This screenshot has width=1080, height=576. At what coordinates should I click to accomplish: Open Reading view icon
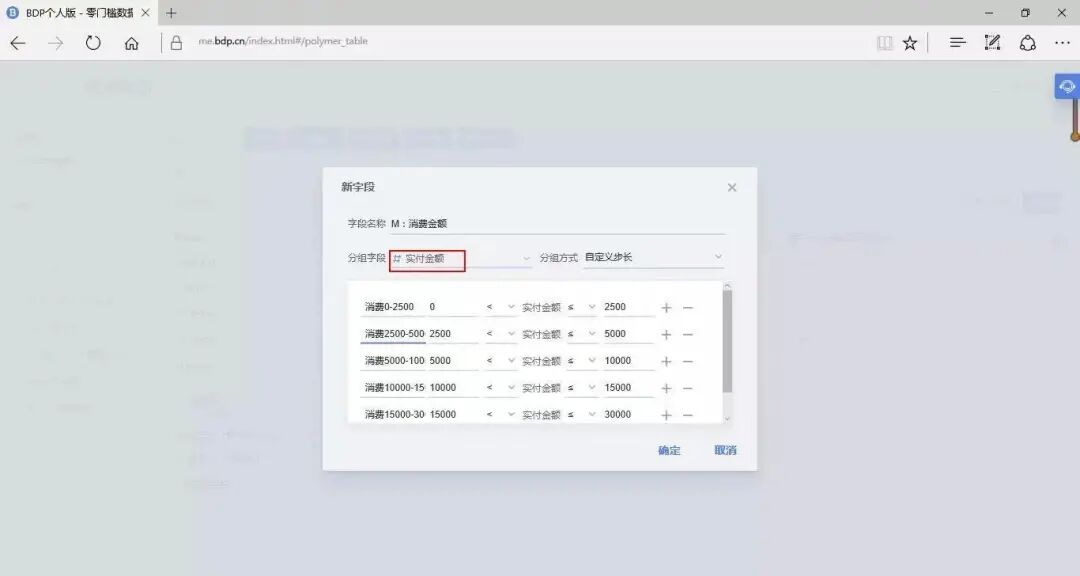(884, 42)
